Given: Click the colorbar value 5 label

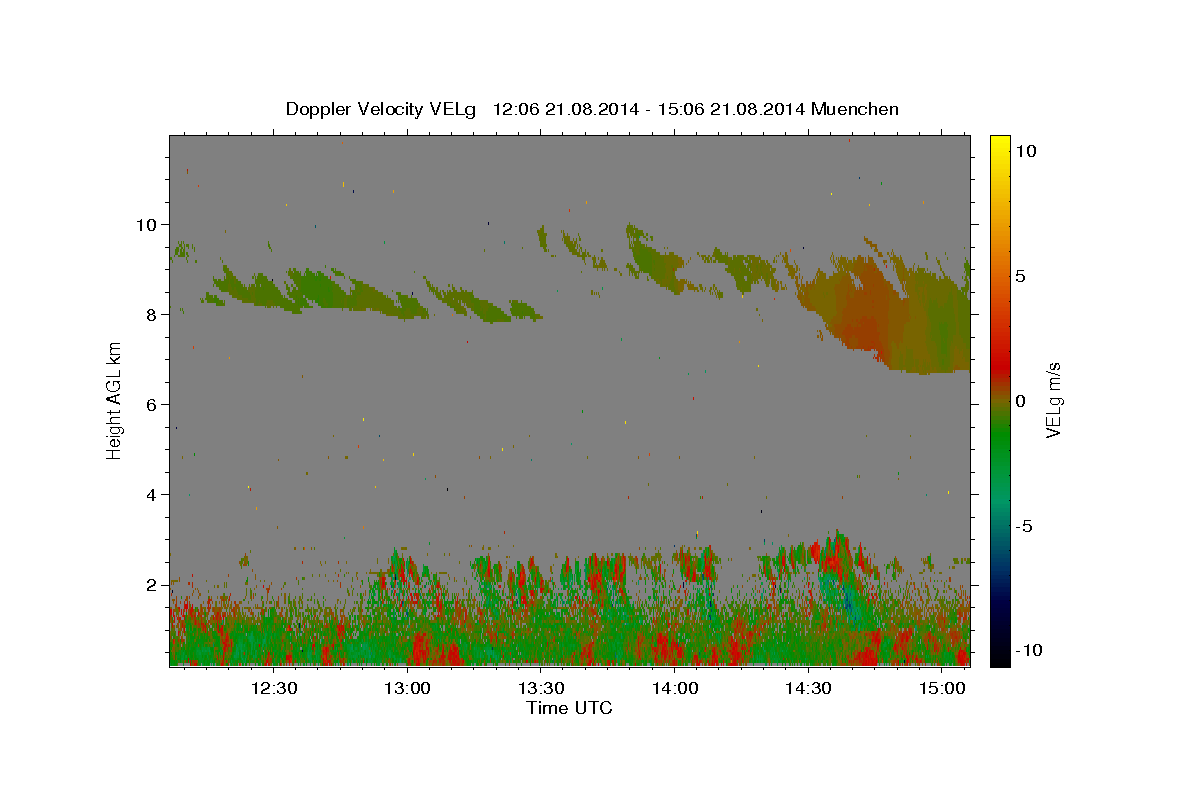Looking at the screenshot, I should tap(1020, 276).
